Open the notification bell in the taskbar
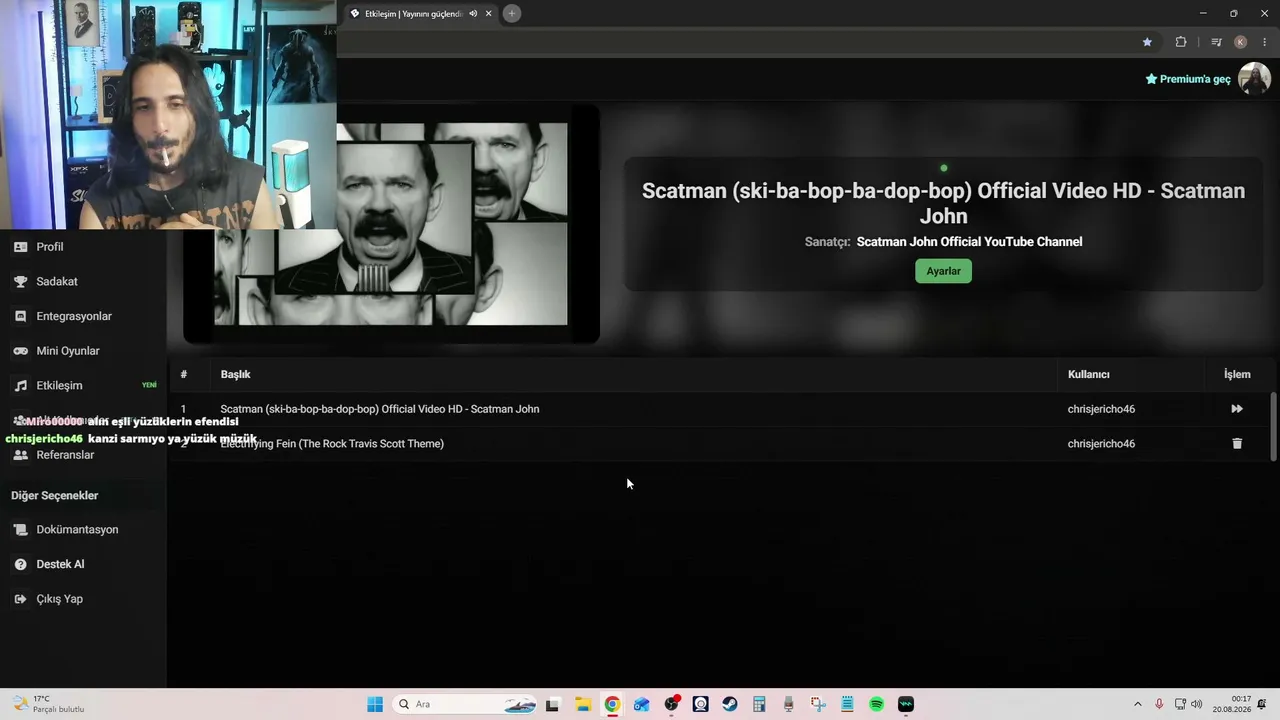 coord(1263,704)
